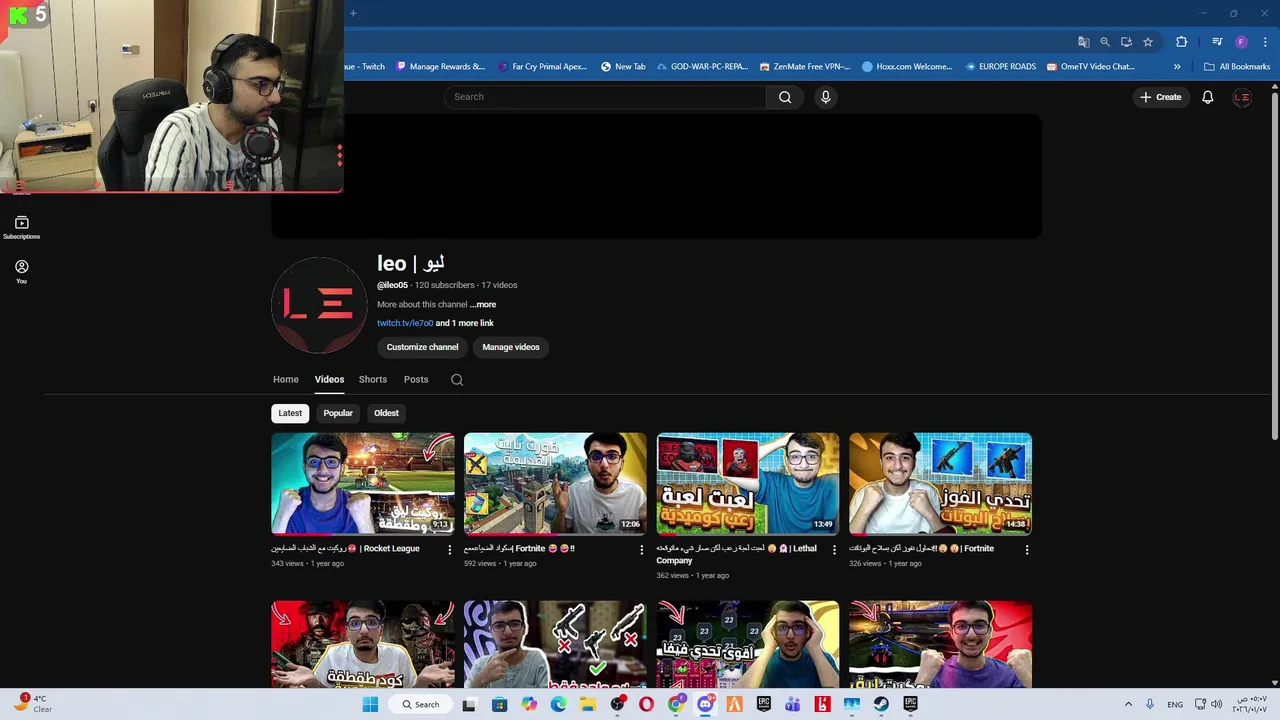Open File Explorer from the taskbar
This screenshot has width=1280, height=720.
[588, 704]
